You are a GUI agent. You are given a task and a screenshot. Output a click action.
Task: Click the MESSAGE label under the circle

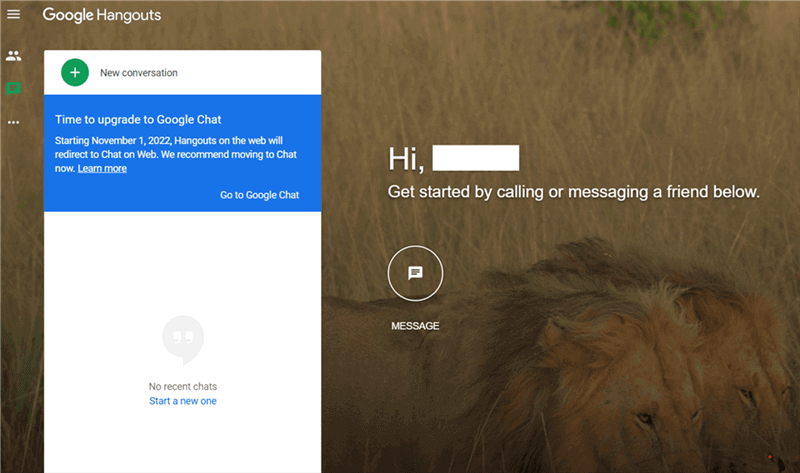tap(415, 326)
